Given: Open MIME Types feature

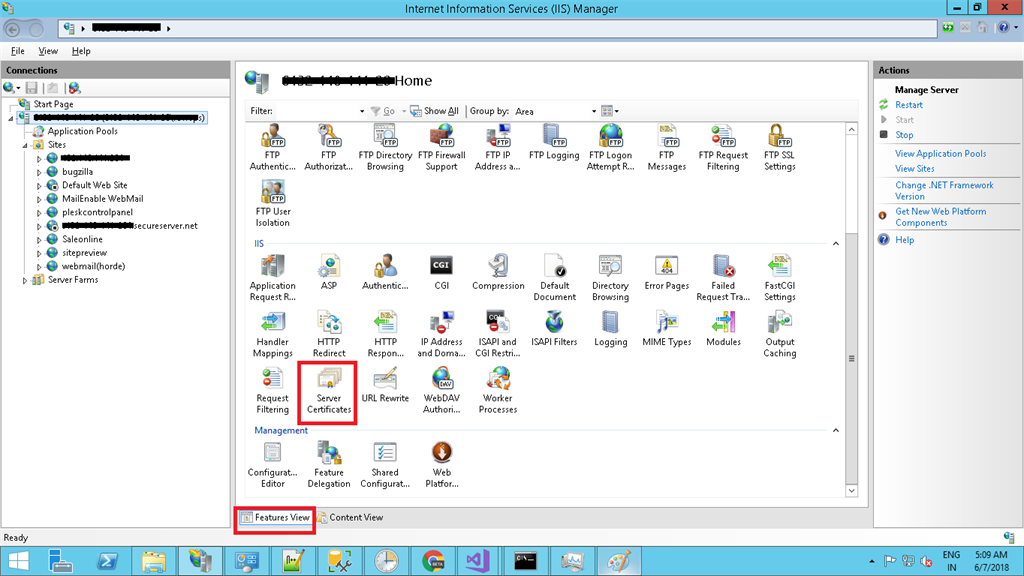Looking at the screenshot, I should click(667, 329).
